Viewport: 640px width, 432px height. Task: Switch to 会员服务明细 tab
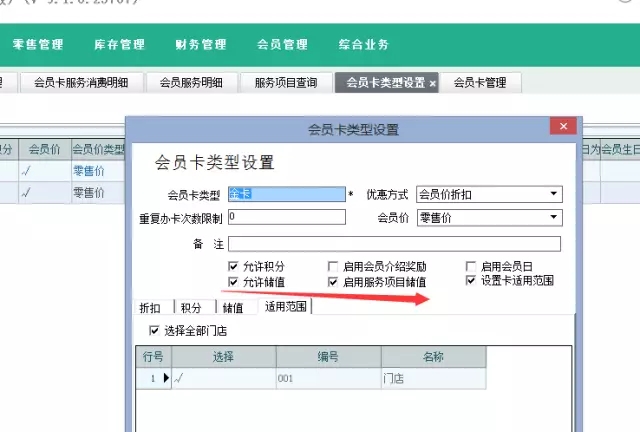pos(191,83)
